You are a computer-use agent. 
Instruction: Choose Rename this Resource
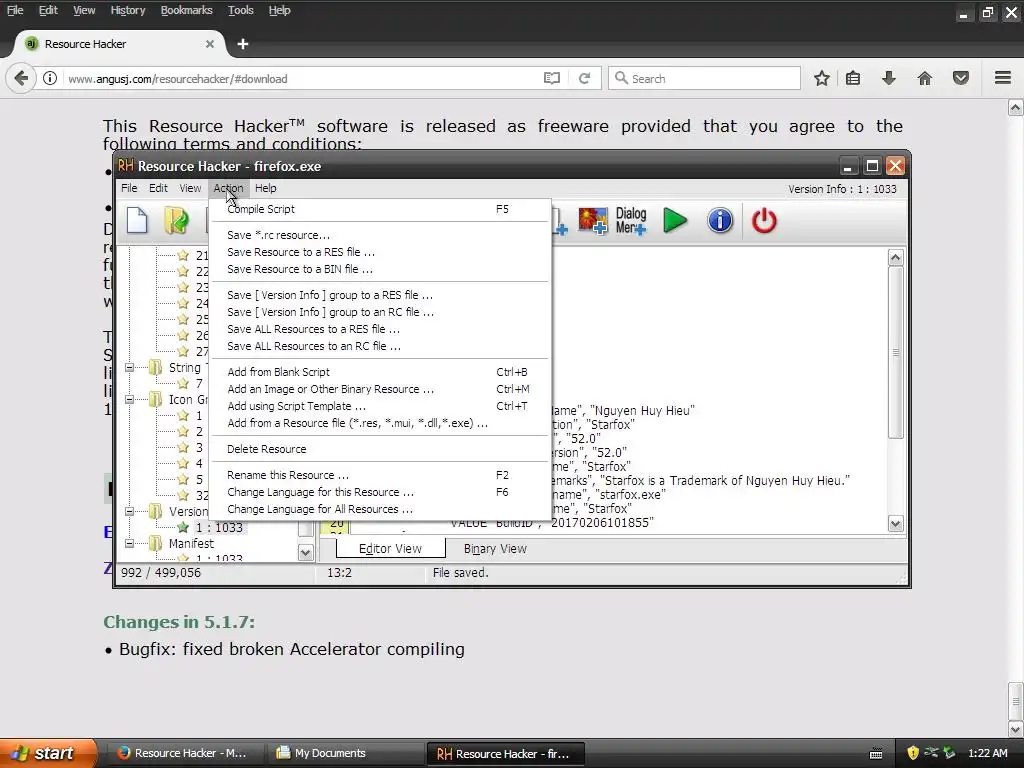(x=379, y=475)
